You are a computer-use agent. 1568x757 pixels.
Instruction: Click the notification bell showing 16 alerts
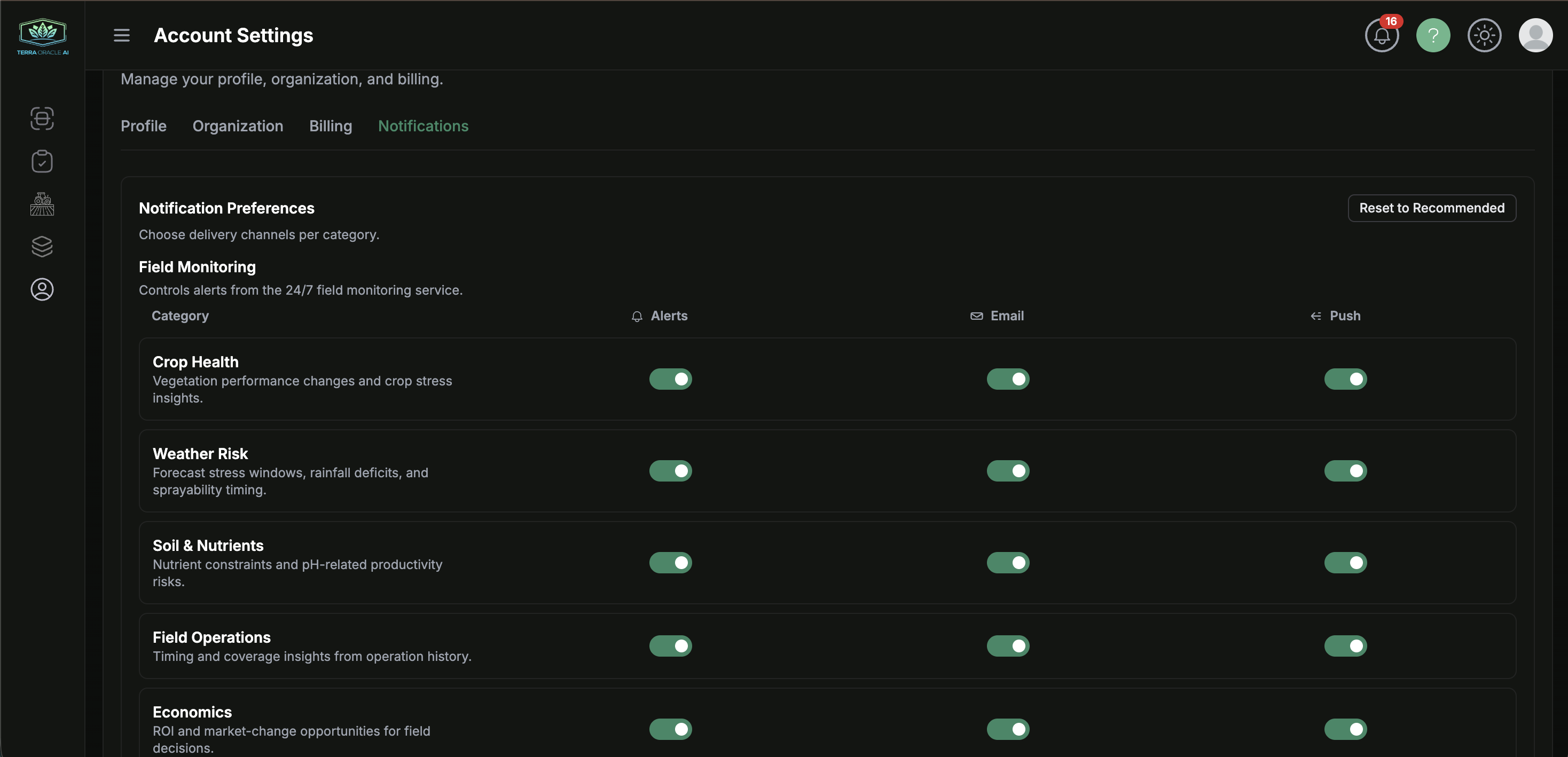(1382, 35)
